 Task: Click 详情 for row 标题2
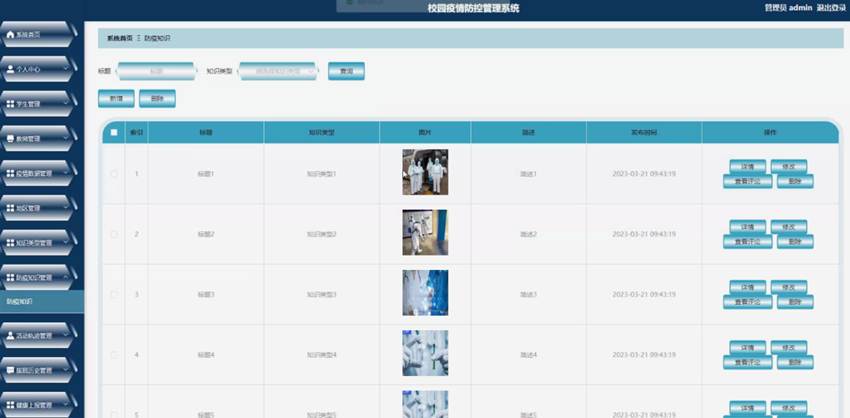click(x=748, y=227)
